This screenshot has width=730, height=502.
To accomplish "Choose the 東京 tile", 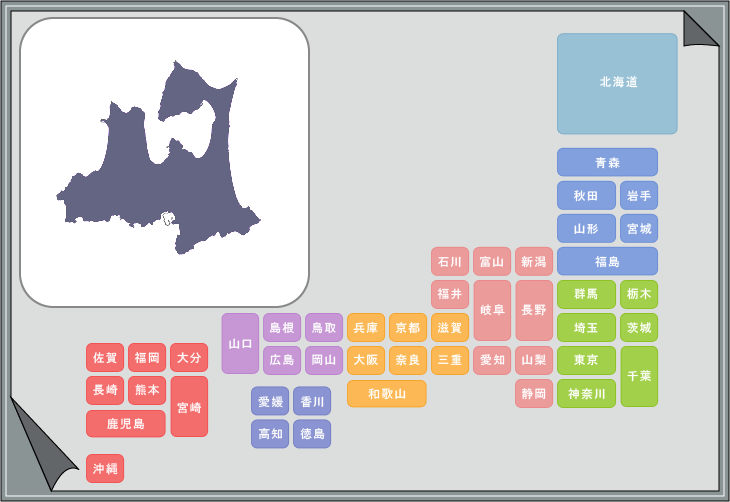I will (x=586, y=360).
